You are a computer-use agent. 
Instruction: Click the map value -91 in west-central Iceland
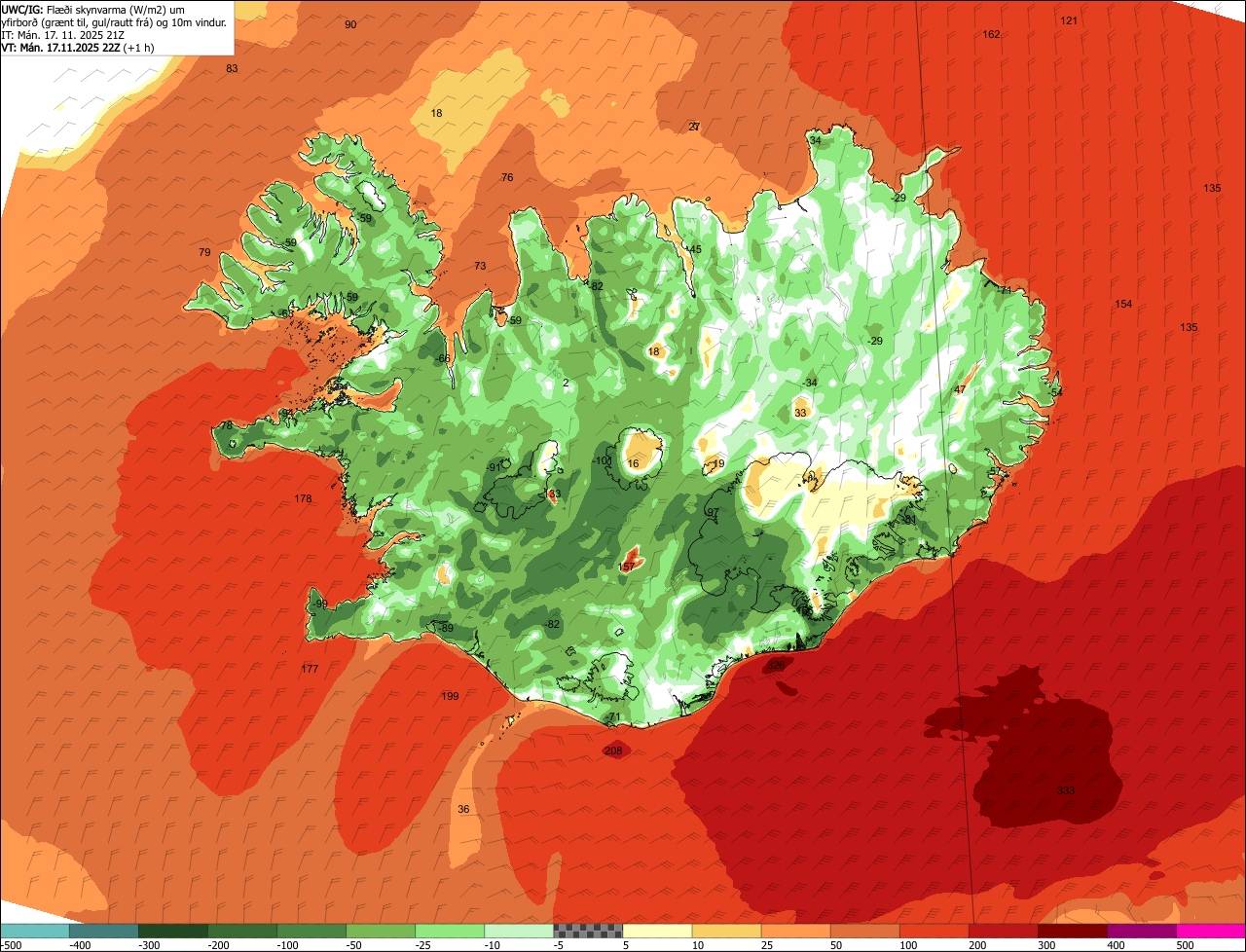tap(494, 467)
